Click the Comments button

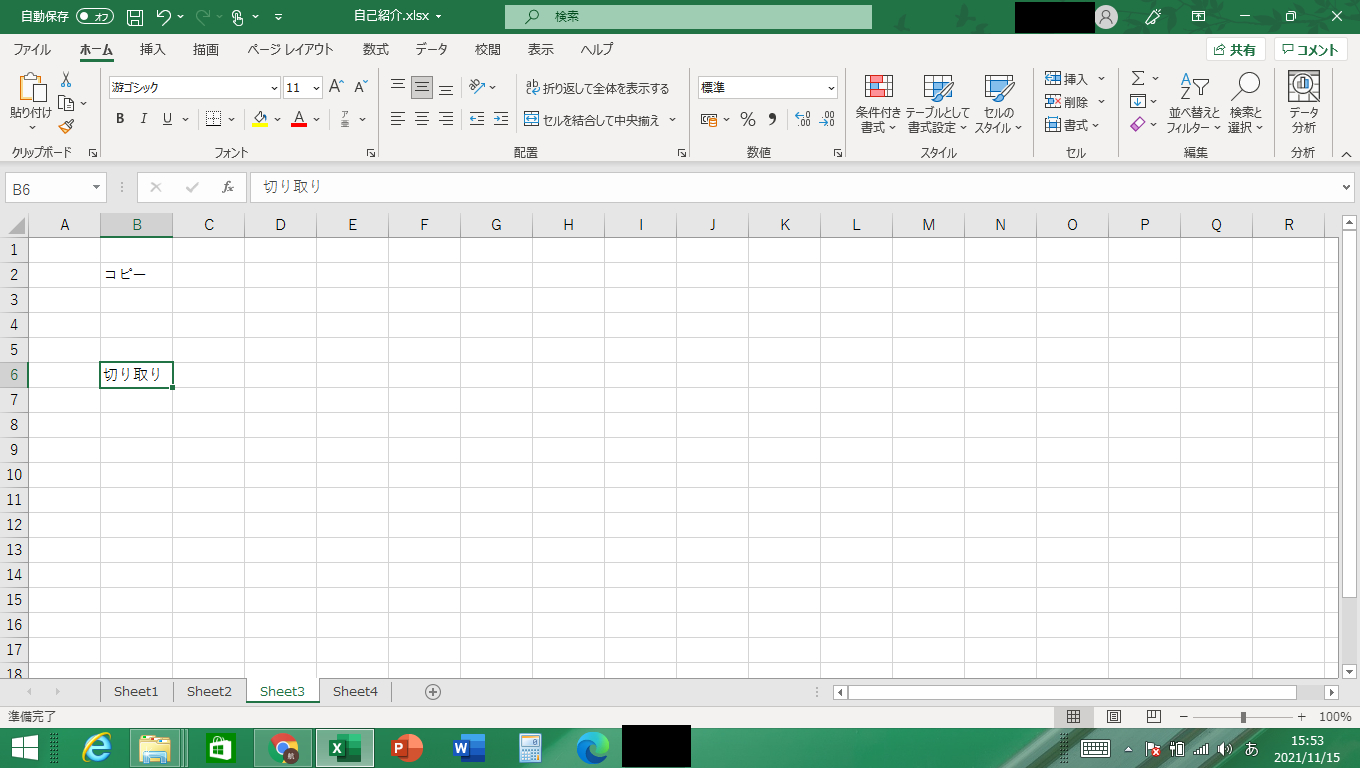[x=1310, y=50]
